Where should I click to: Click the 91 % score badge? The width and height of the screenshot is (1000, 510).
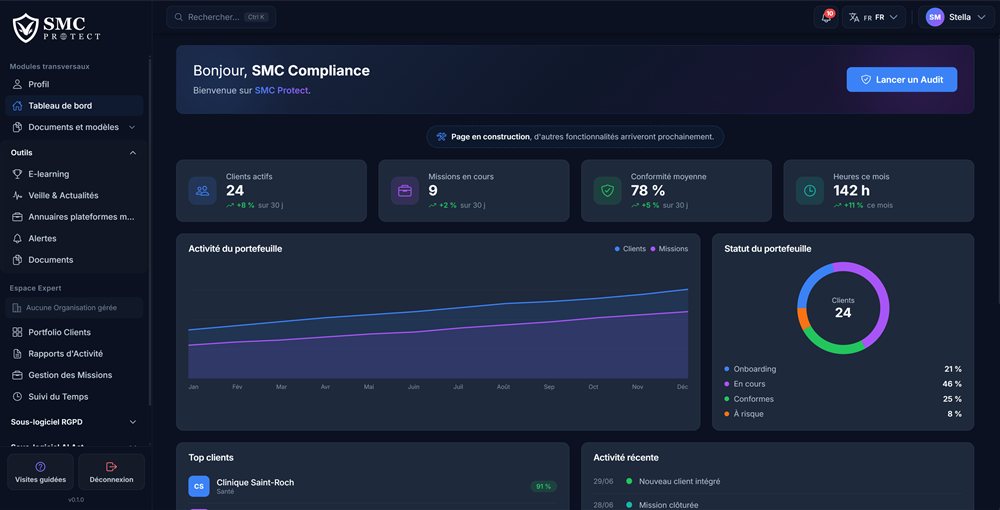point(543,486)
